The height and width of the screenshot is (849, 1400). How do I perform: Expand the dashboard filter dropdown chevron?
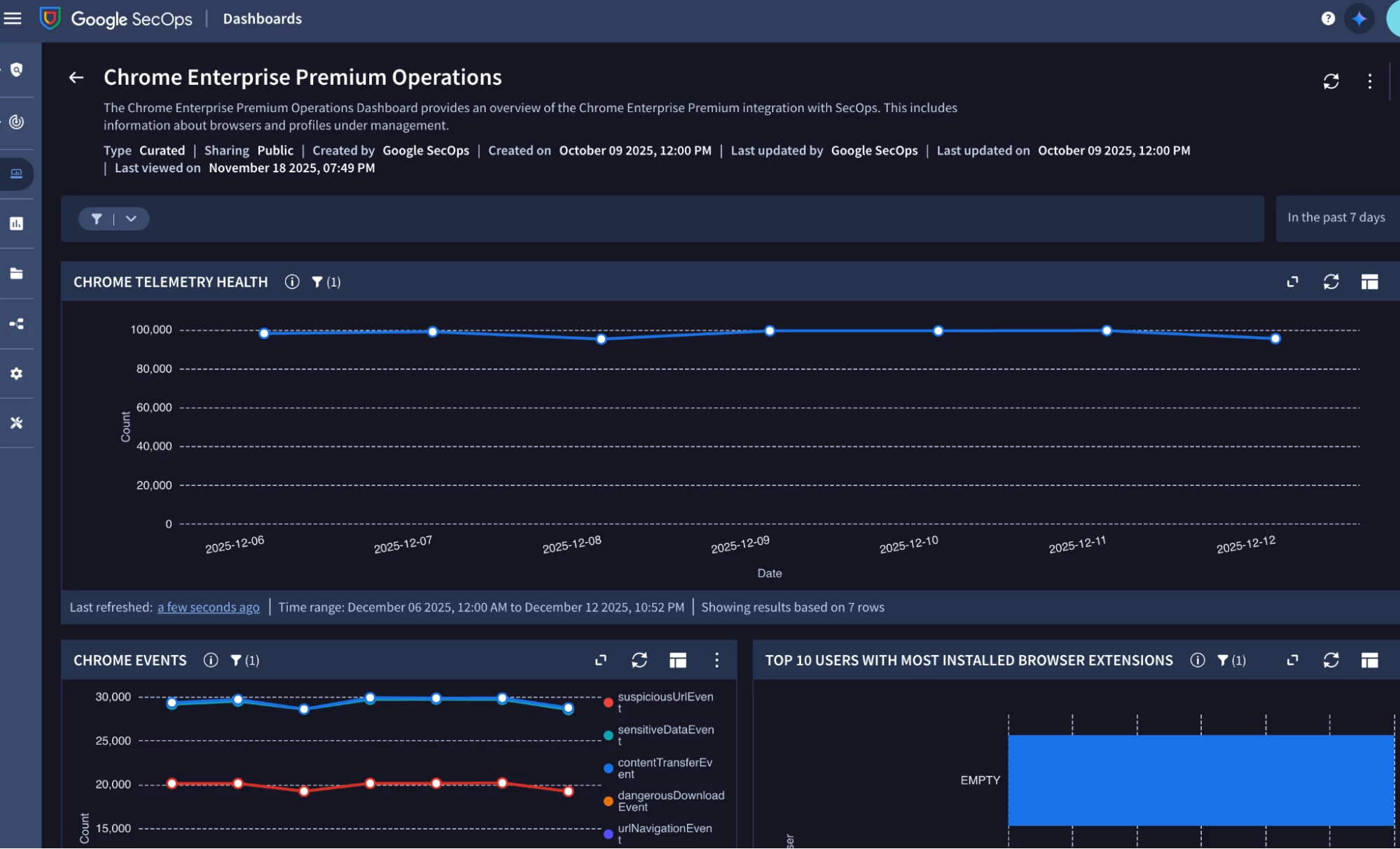point(131,219)
